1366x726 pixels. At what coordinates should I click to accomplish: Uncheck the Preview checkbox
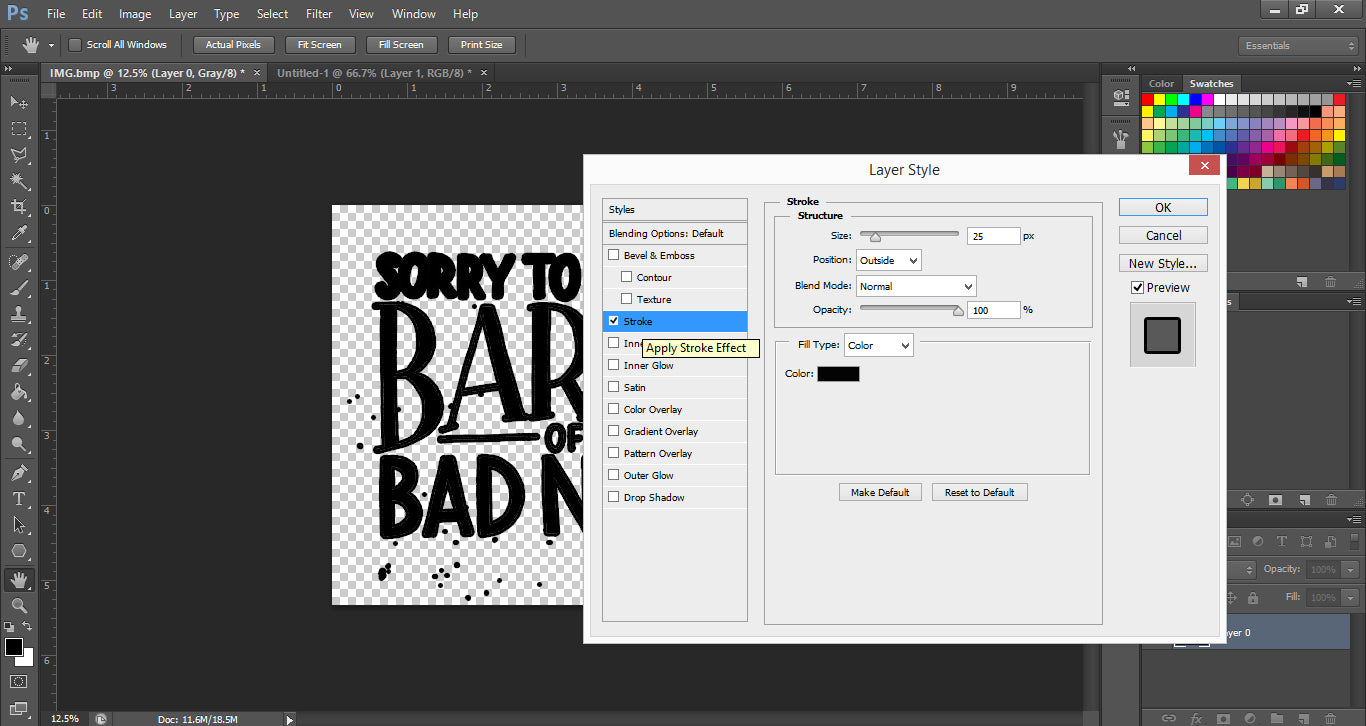click(x=1137, y=288)
